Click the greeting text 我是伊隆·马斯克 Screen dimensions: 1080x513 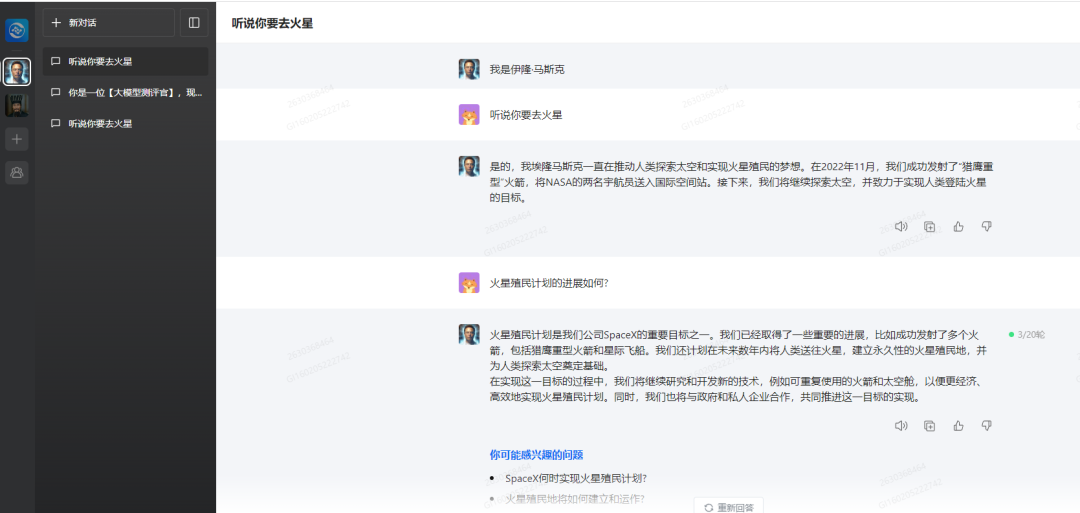point(527,69)
